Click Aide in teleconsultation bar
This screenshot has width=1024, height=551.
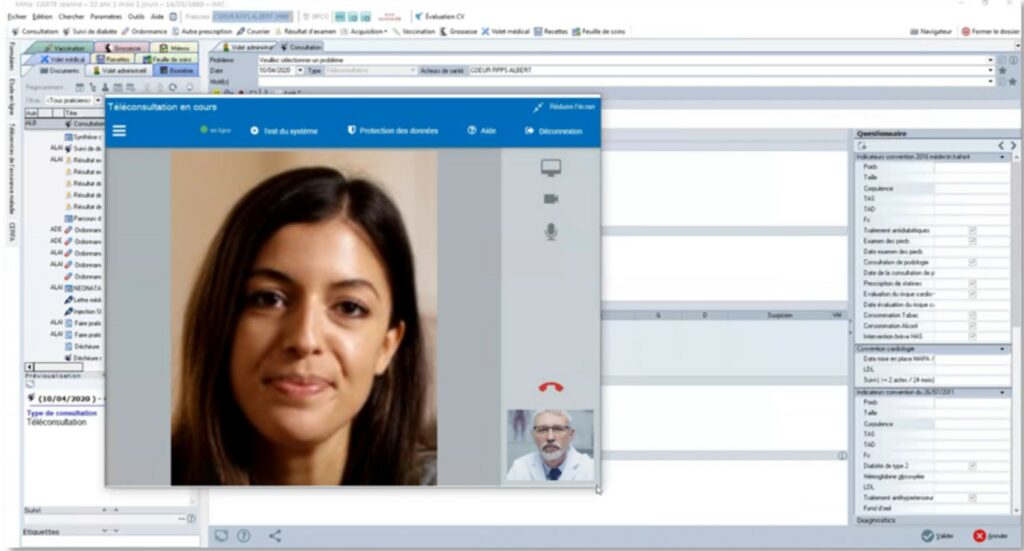tap(481, 131)
